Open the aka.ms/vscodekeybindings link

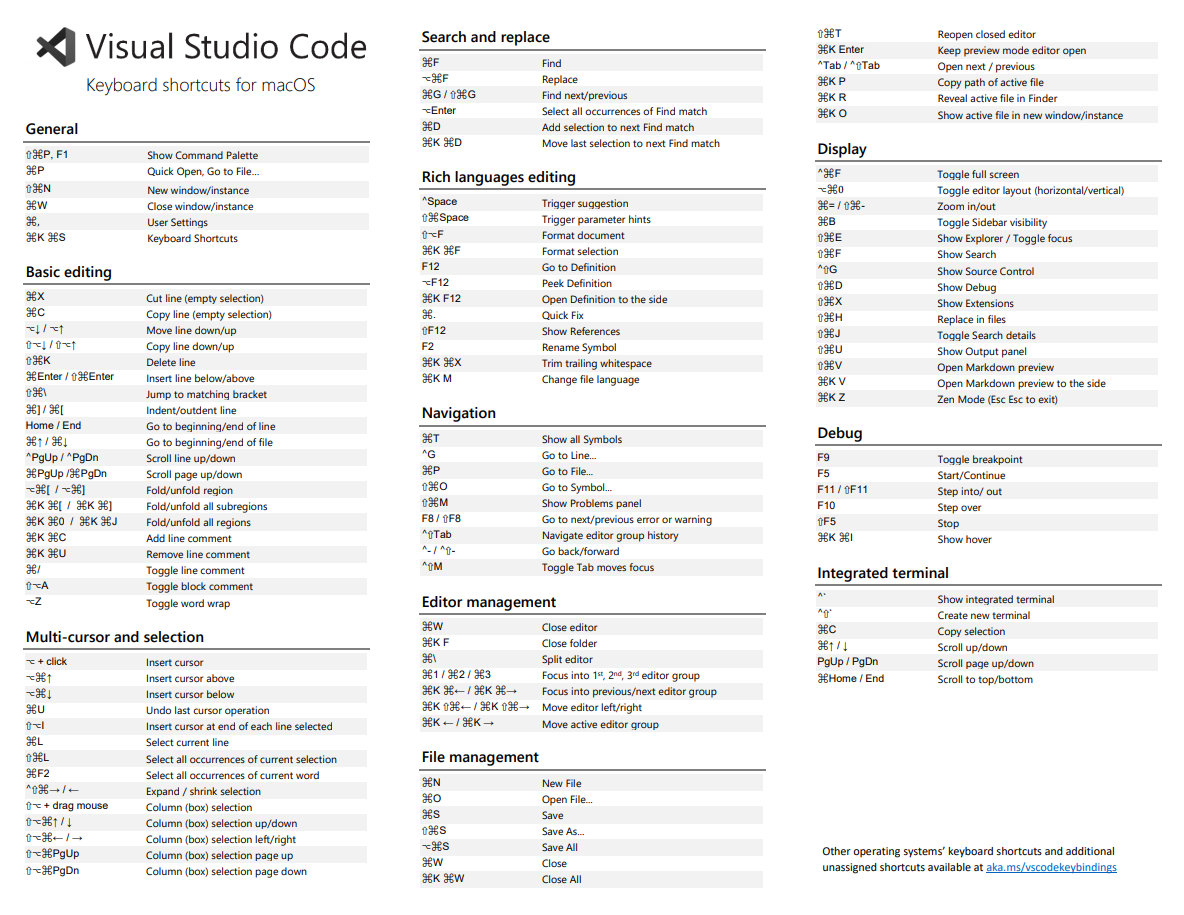tap(1051, 867)
